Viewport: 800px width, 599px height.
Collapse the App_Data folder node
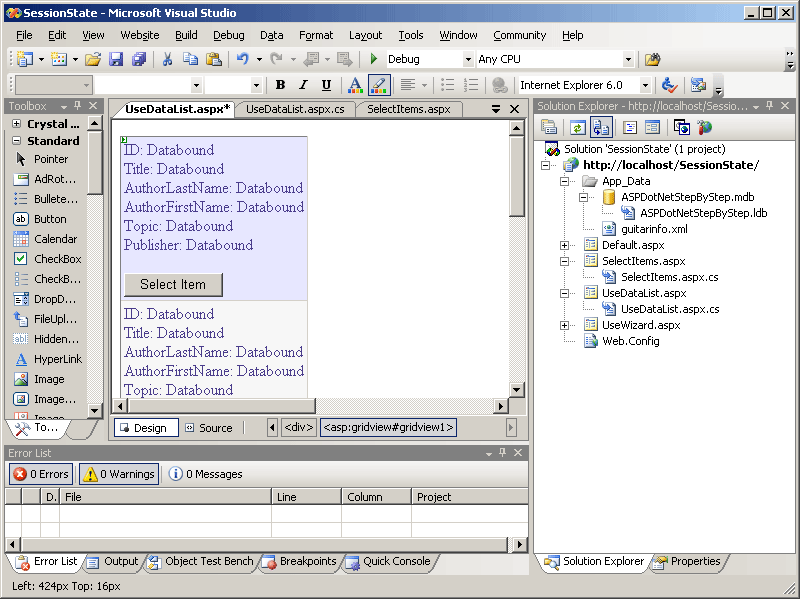click(x=565, y=181)
